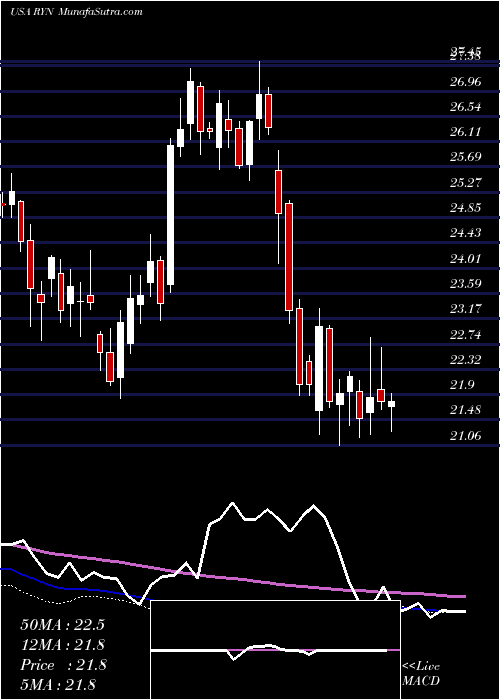Select the 21.9 price axis label
This screenshot has width=500, height=700.
(462, 385)
